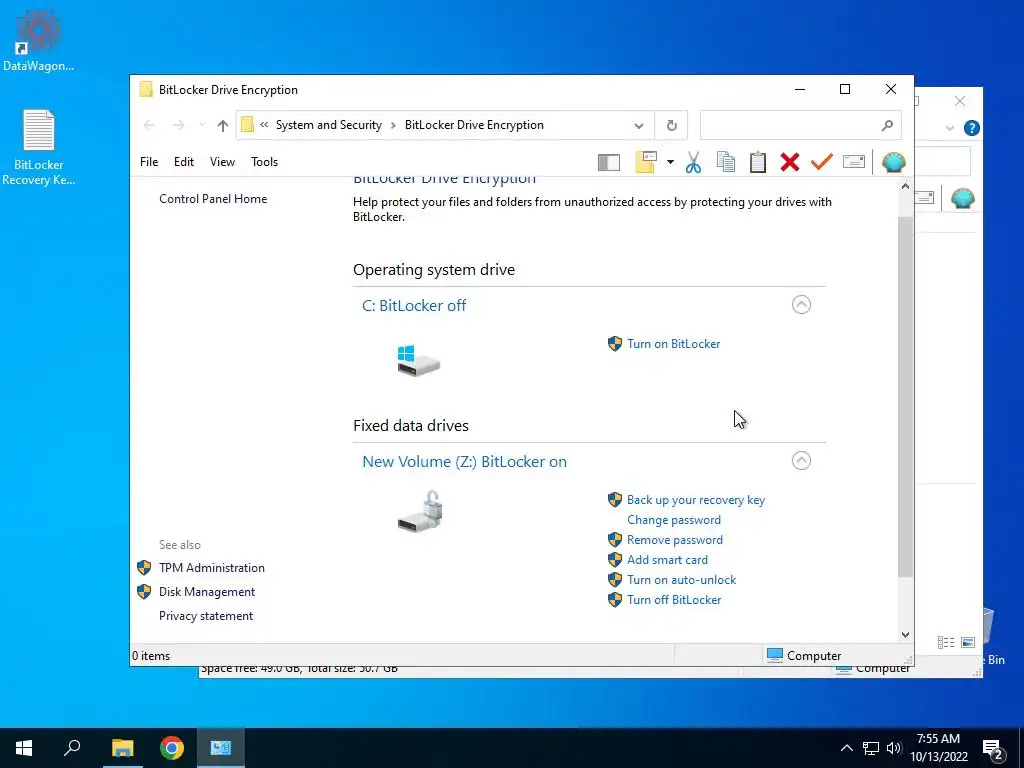Viewport: 1024px width, 768px height.
Task: Click Turn on BitLocker link
Action: pos(673,344)
